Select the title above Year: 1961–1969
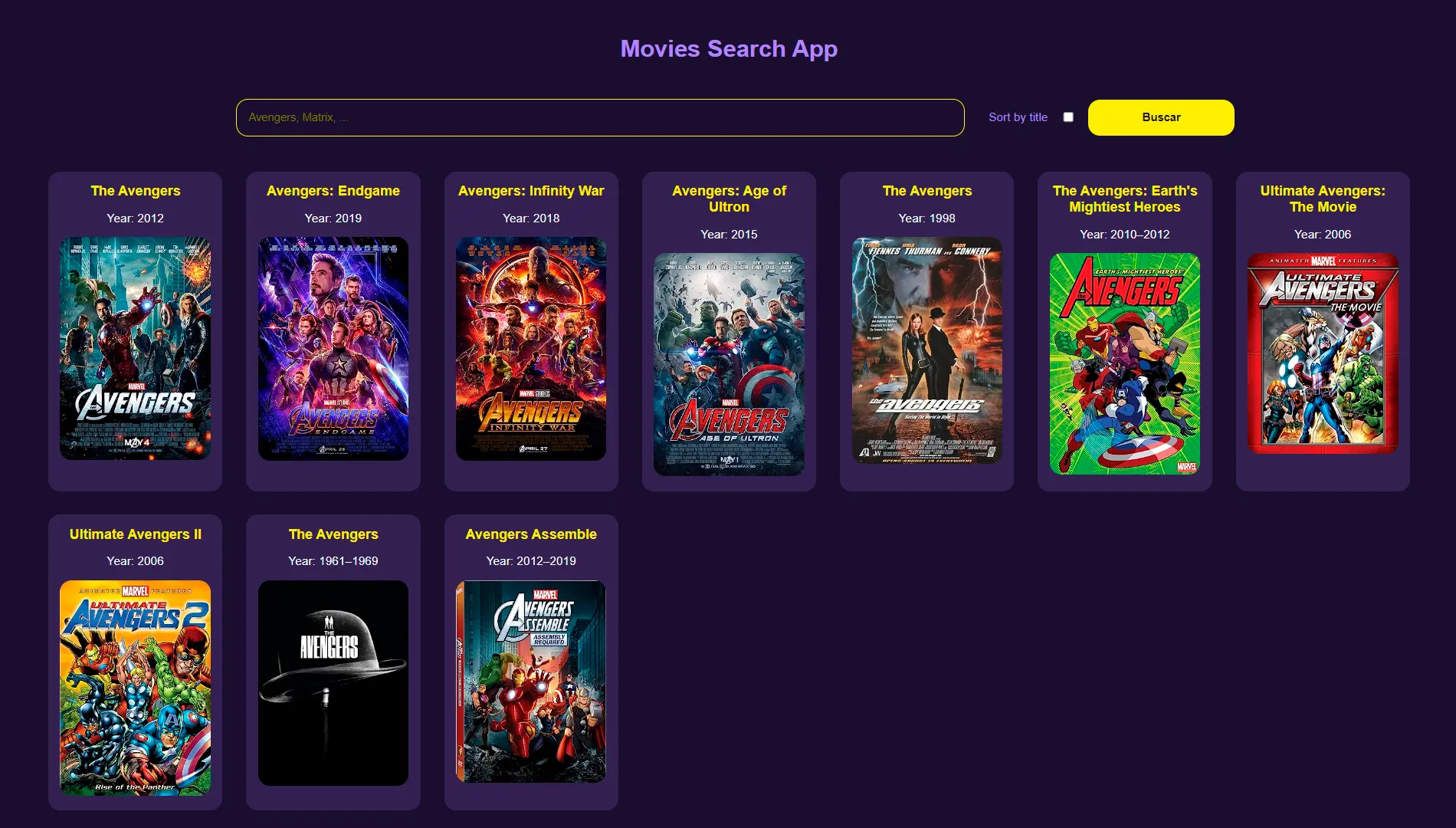Viewport: 1456px width, 828px height. [333, 534]
